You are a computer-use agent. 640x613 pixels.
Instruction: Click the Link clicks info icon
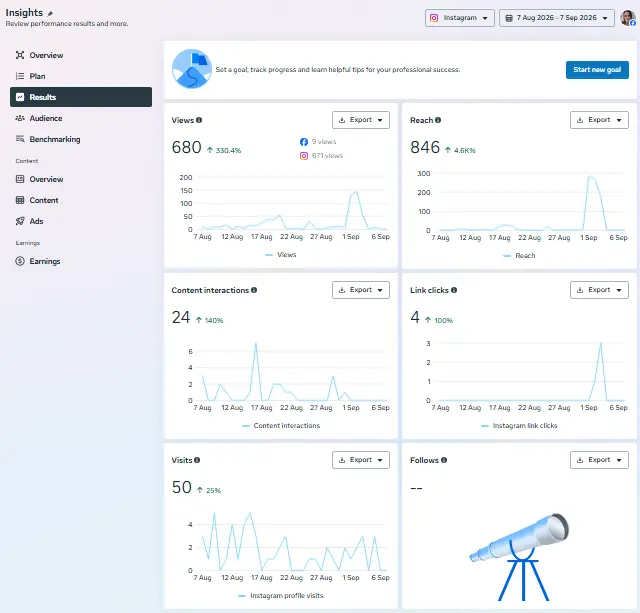tap(454, 290)
